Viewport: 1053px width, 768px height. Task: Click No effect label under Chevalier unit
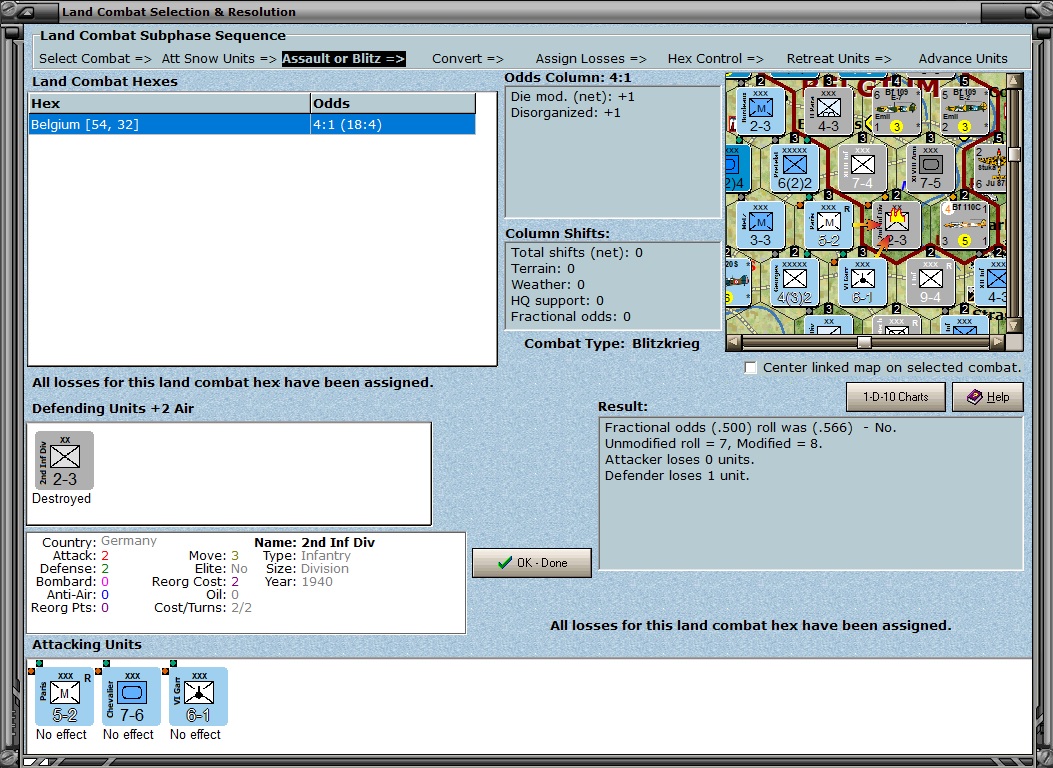(x=128, y=734)
